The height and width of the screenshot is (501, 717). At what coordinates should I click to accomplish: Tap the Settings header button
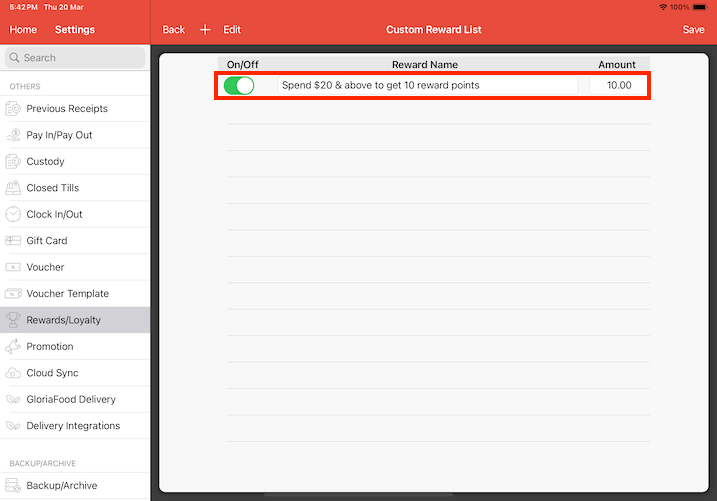[75, 30]
